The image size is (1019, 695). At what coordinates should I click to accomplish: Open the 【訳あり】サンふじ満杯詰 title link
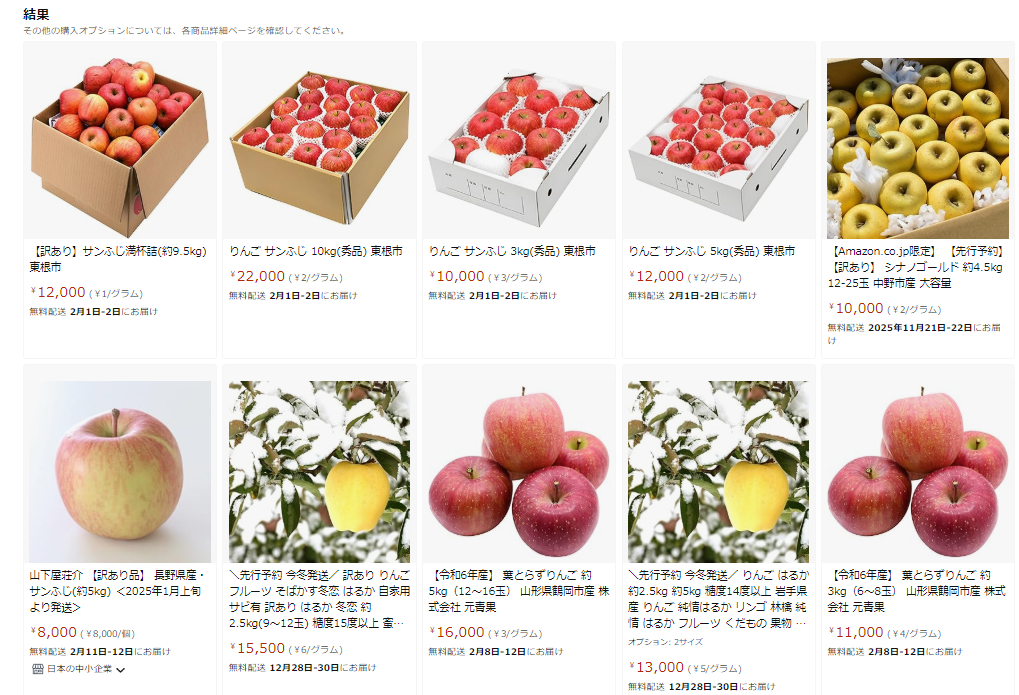pos(118,259)
